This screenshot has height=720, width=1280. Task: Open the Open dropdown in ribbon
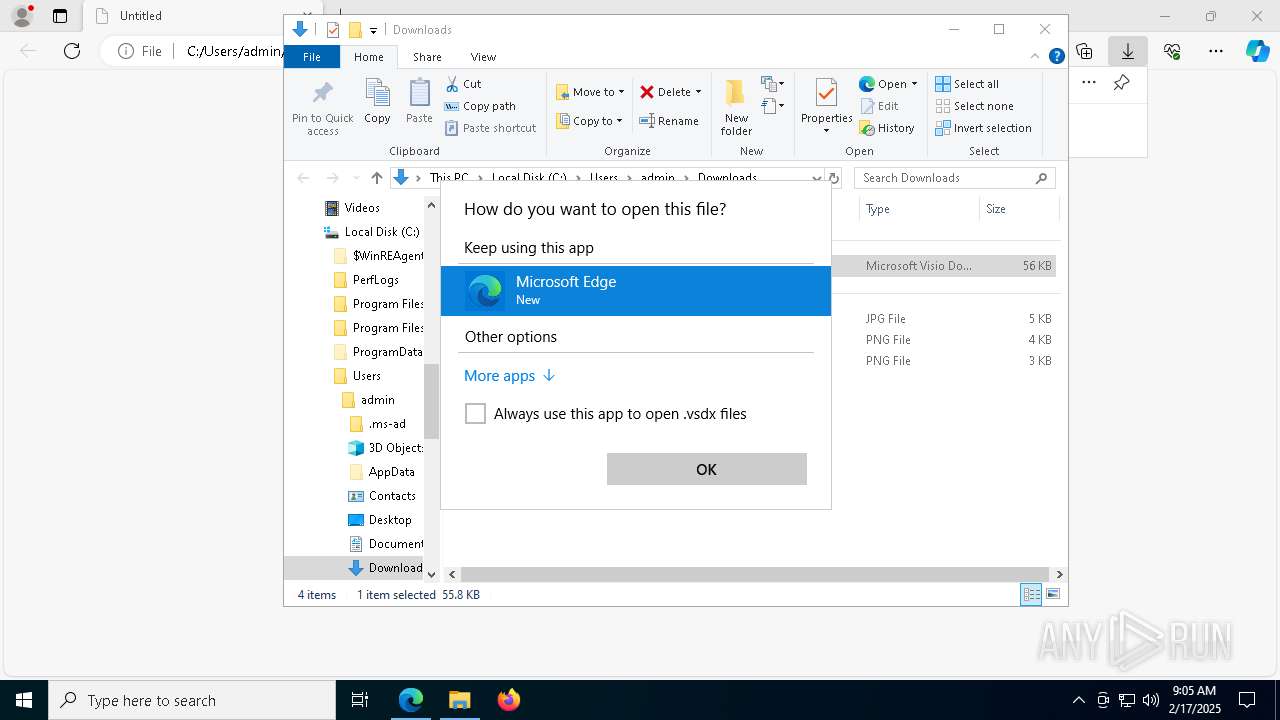pyautogui.click(x=888, y=84)
